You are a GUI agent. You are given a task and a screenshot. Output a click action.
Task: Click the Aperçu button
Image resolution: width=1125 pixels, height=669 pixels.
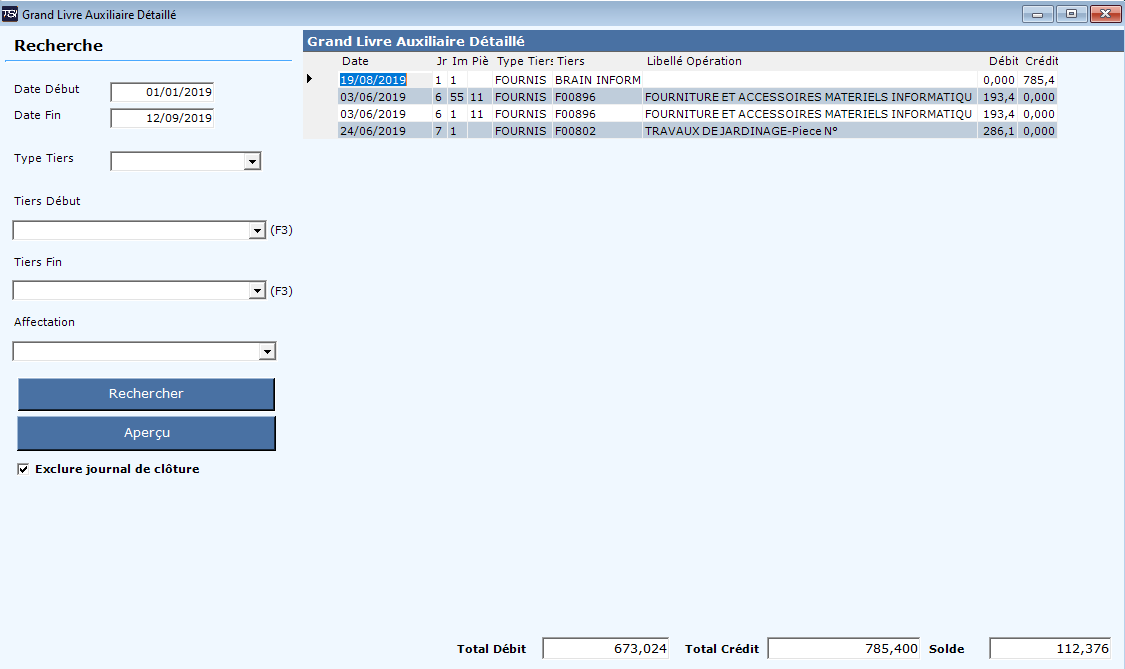(x=146, y=434)
